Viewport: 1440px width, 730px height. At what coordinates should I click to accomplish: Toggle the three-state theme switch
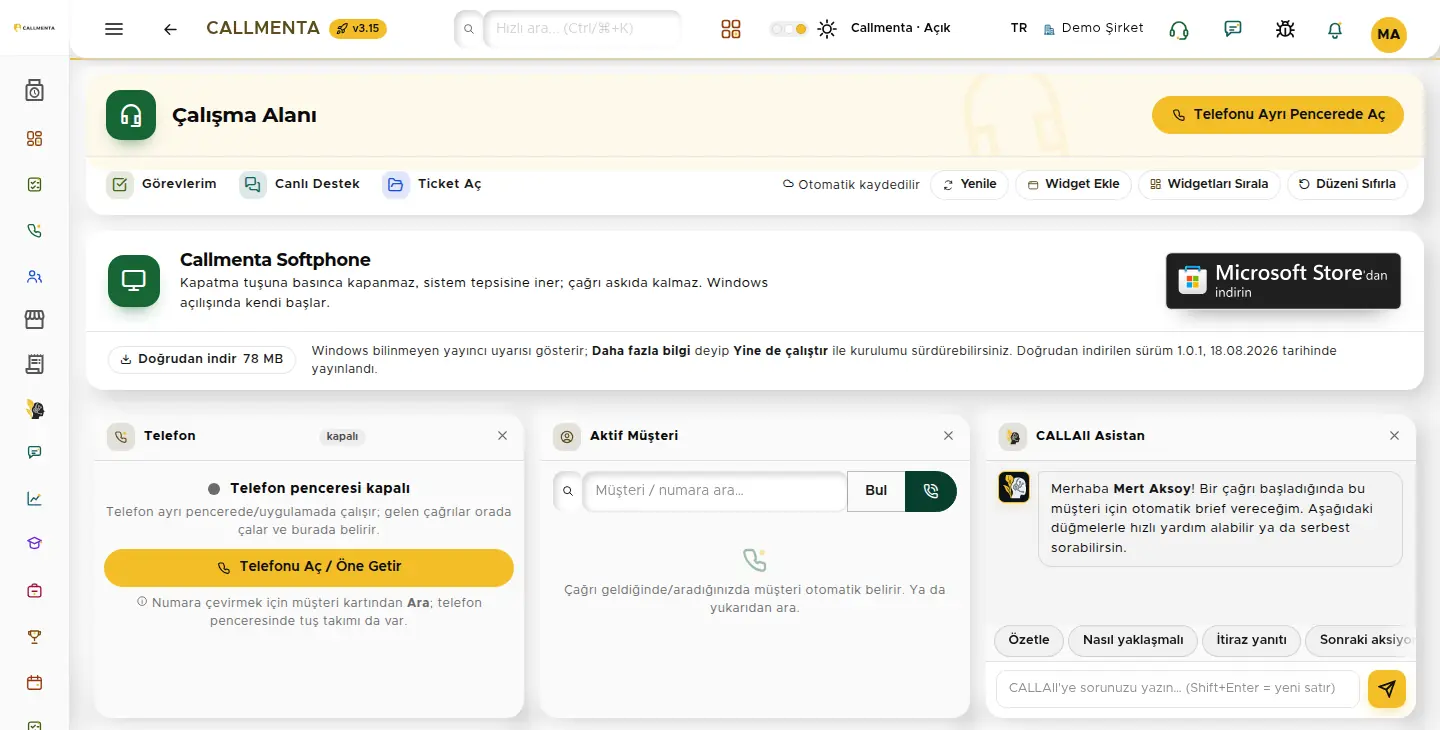point(788,29)
